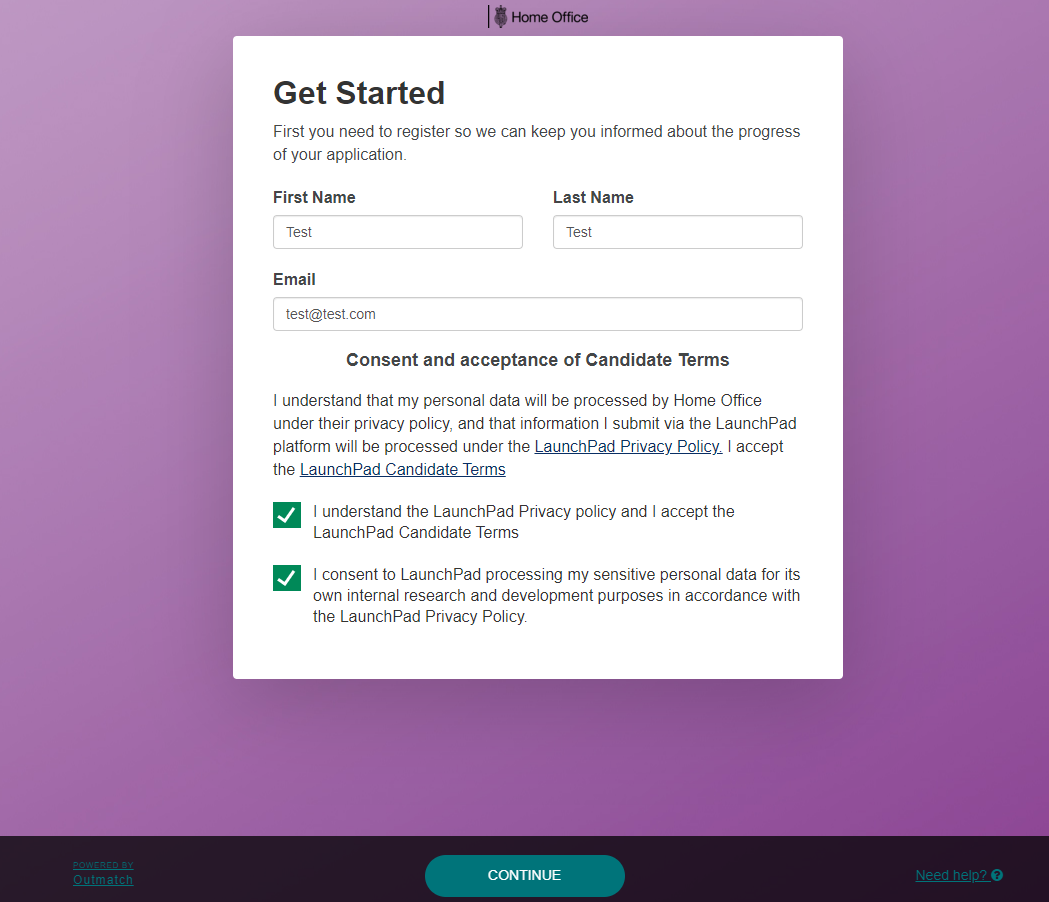
Task: Focus the First Name input field
Action: pyautogui.click(x=398, y=232)
